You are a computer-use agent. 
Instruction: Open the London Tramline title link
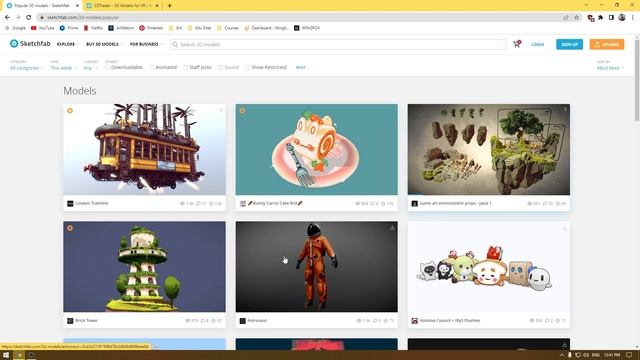click(x=91, y=203)
